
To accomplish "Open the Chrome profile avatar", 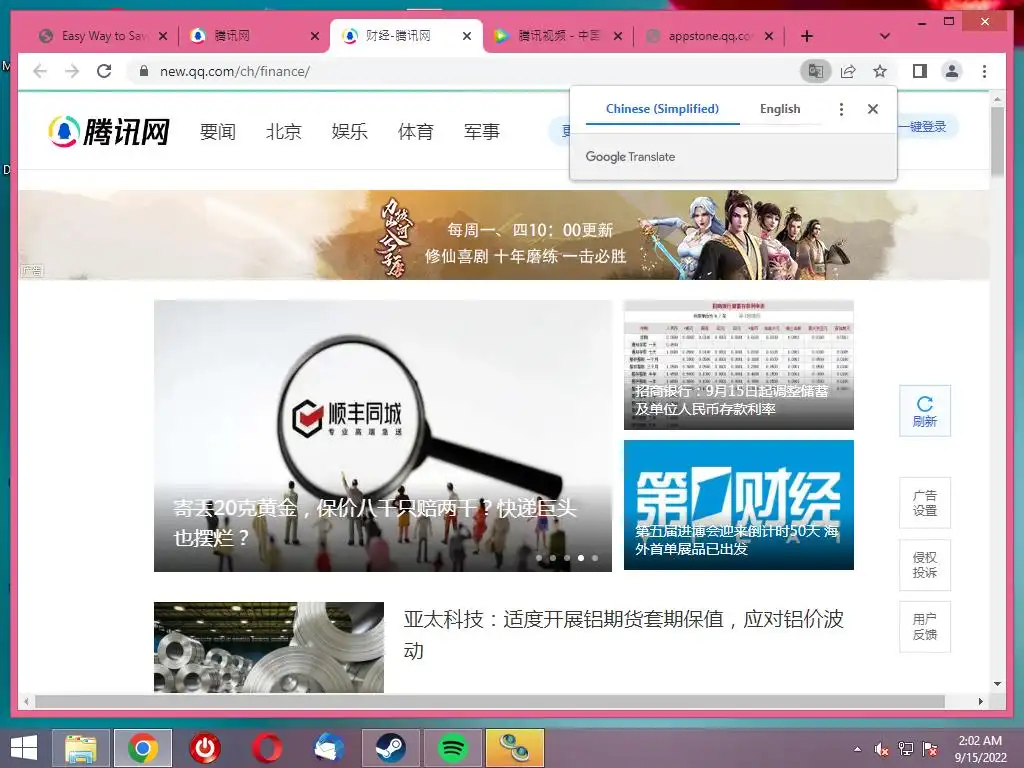I will (x=952, y=71).
